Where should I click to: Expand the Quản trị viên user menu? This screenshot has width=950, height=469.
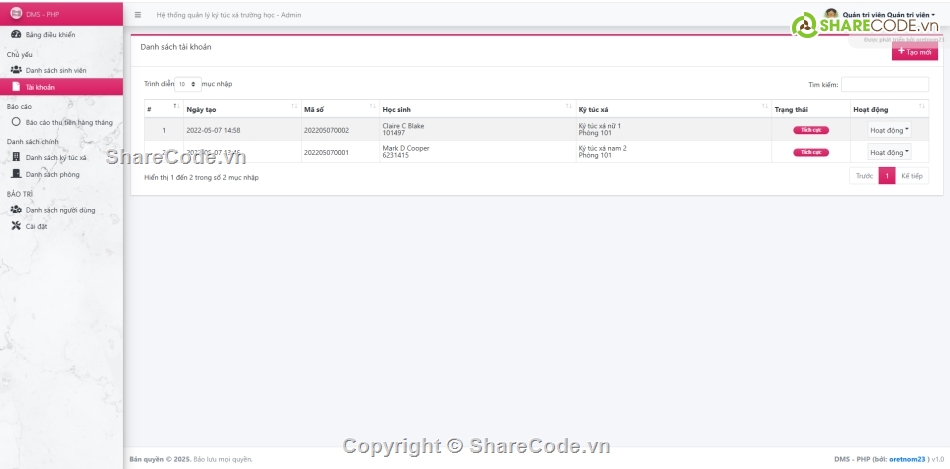888,15
